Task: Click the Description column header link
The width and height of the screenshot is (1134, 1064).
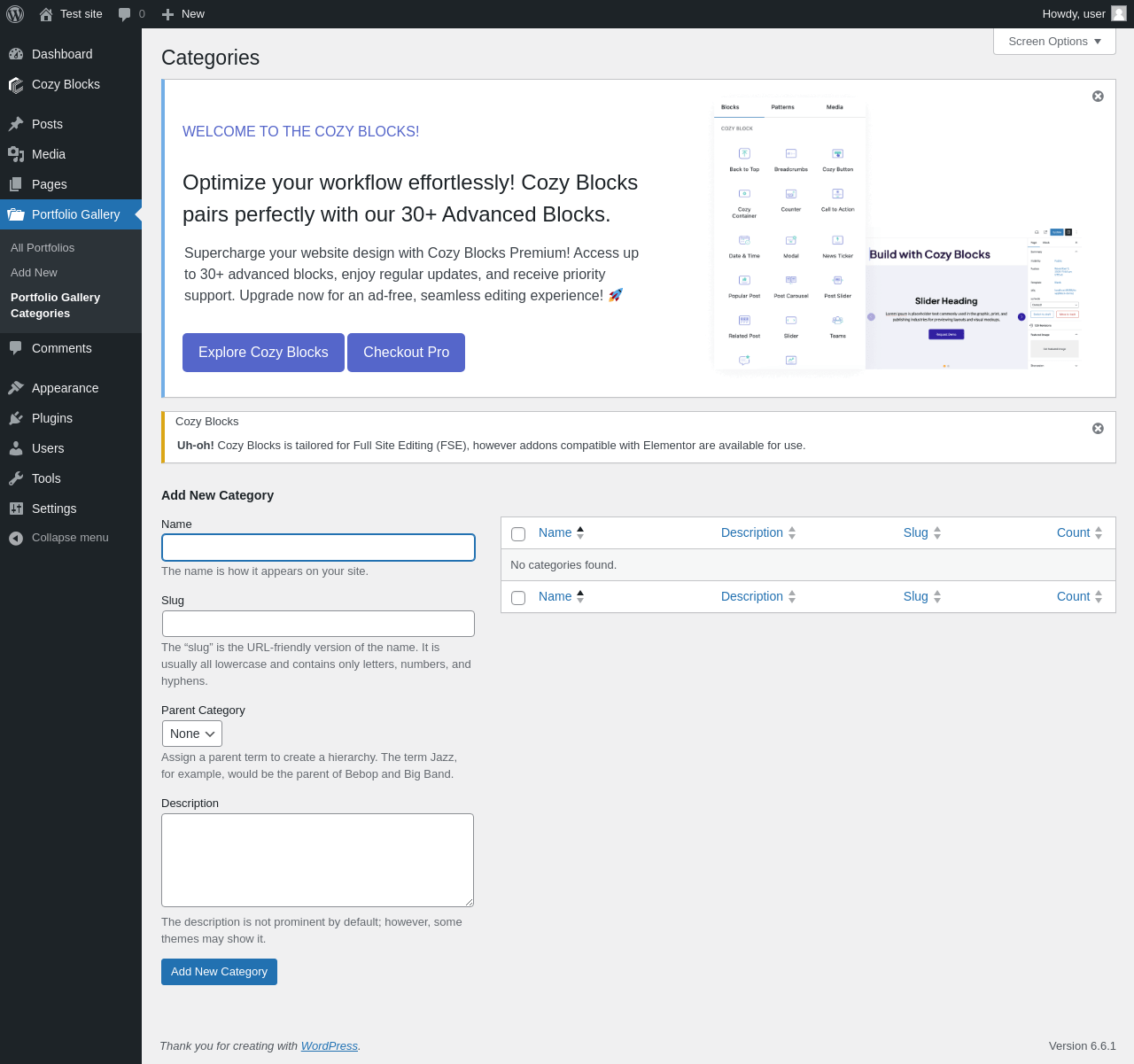Action: 752,532
